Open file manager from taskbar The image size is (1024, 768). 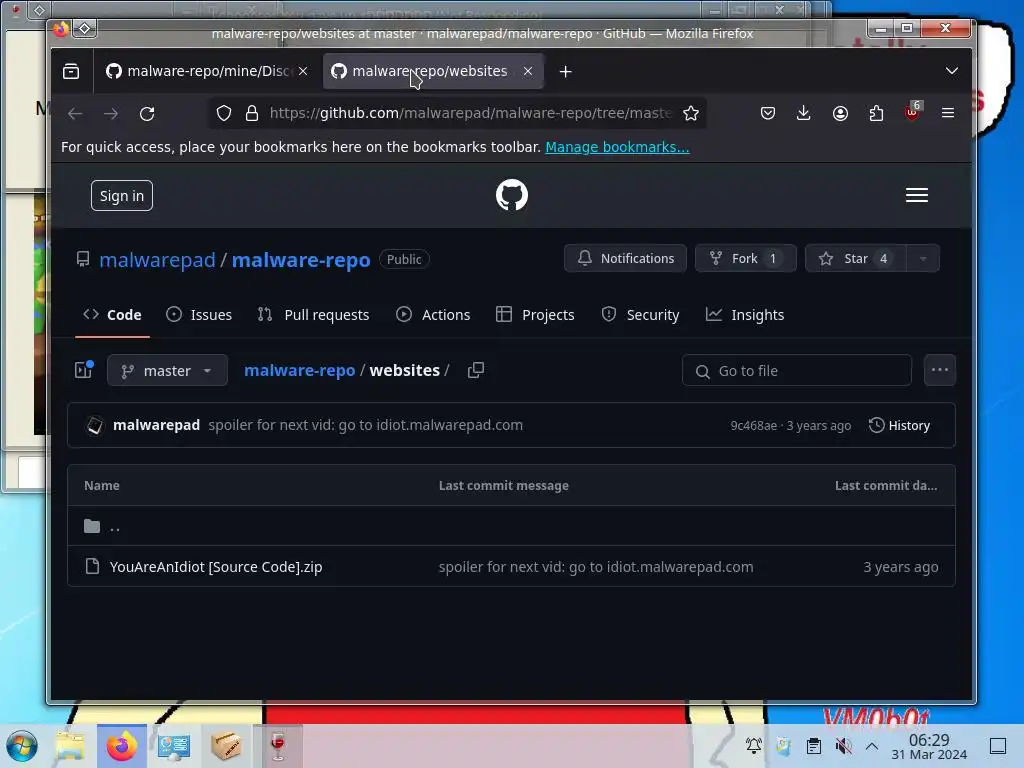[70, 746]
